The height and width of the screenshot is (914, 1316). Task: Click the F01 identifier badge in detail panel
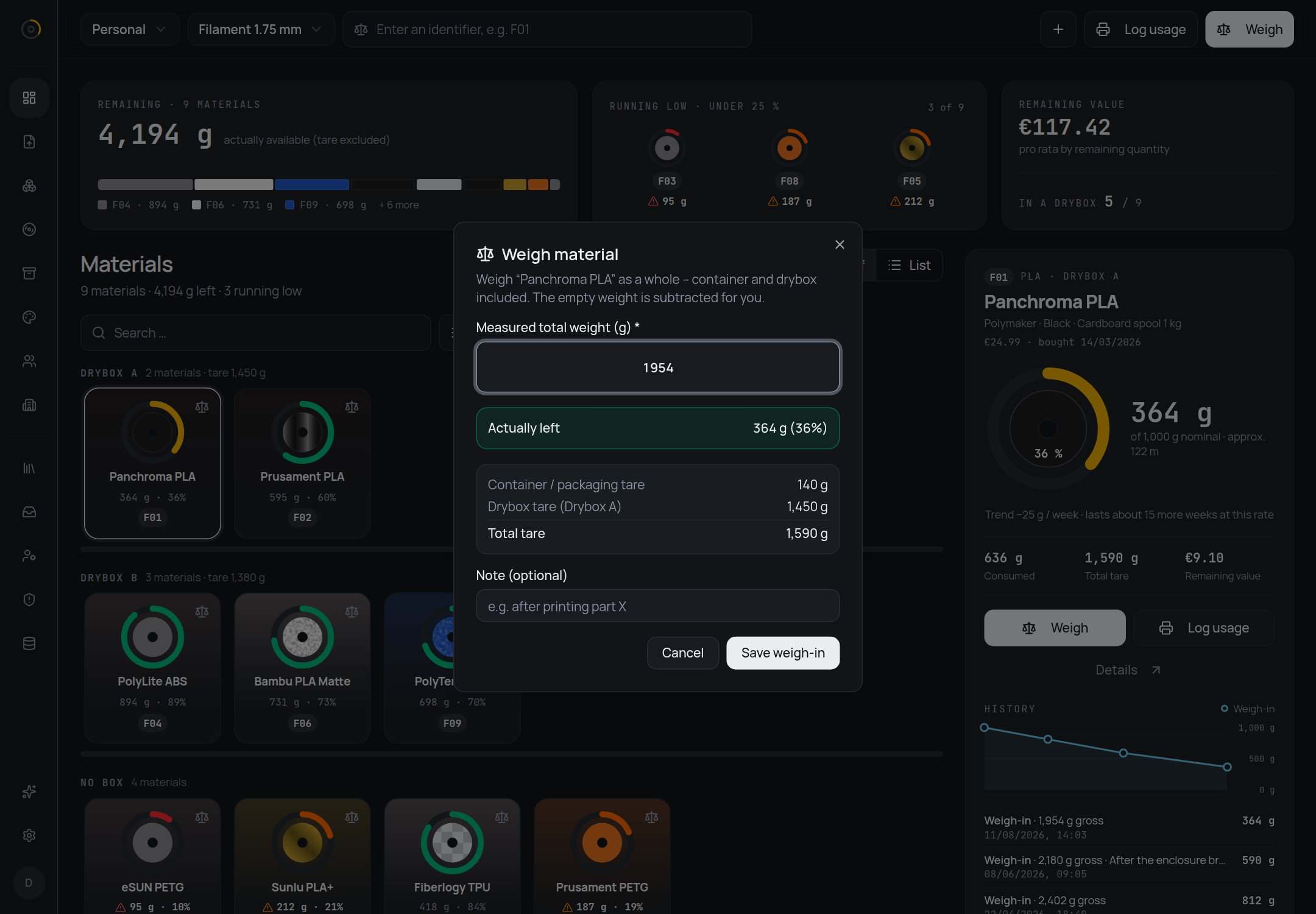(x=998, y=277)
